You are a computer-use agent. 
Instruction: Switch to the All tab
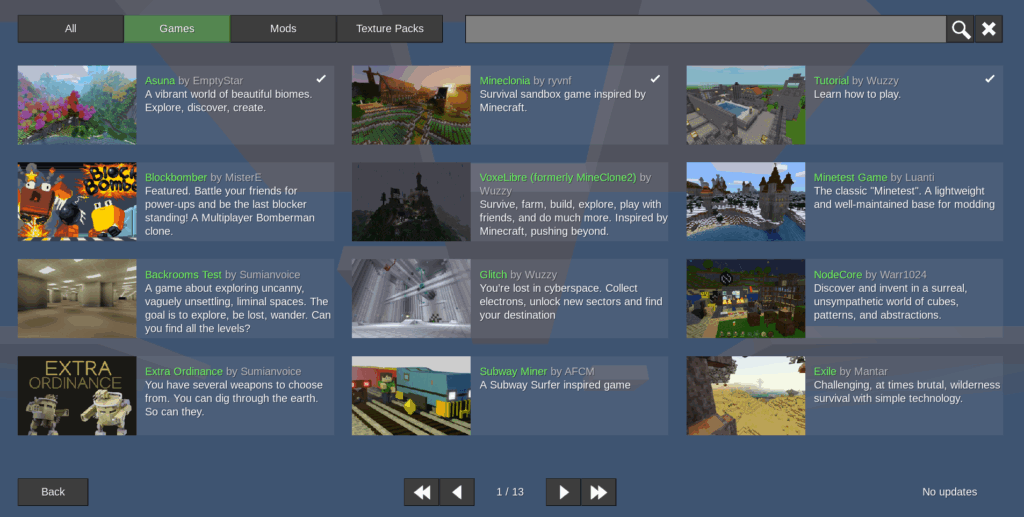[70, 29]
